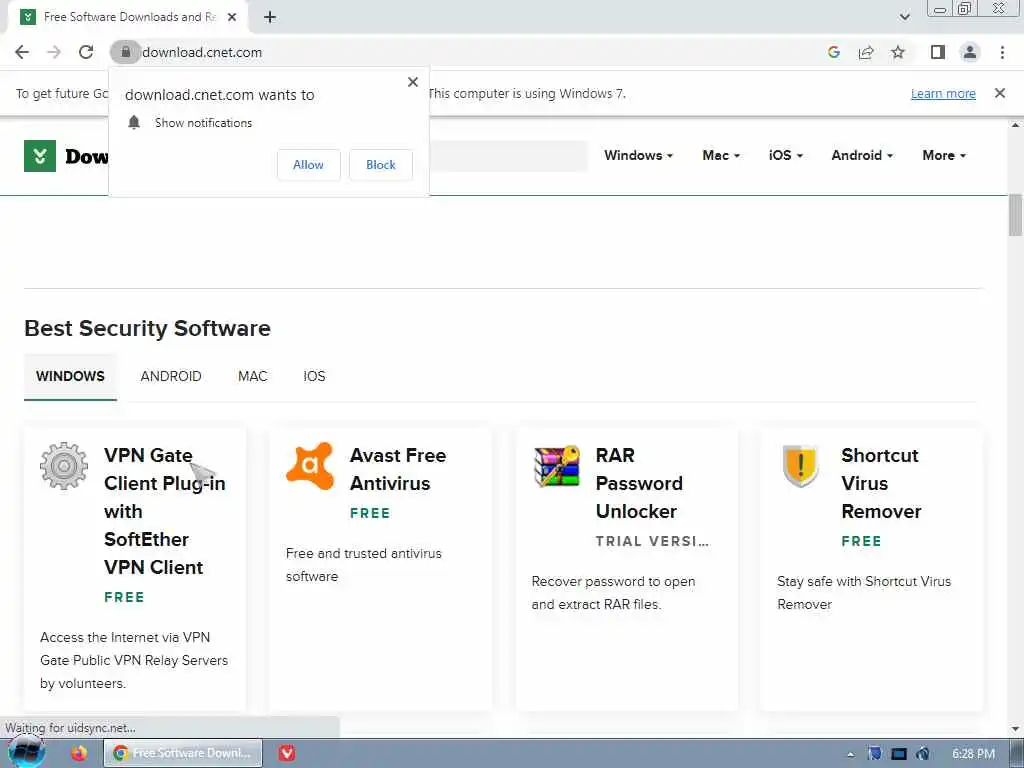
Task: Launch Firefox from the taskbar
Action: pos(79,753)
